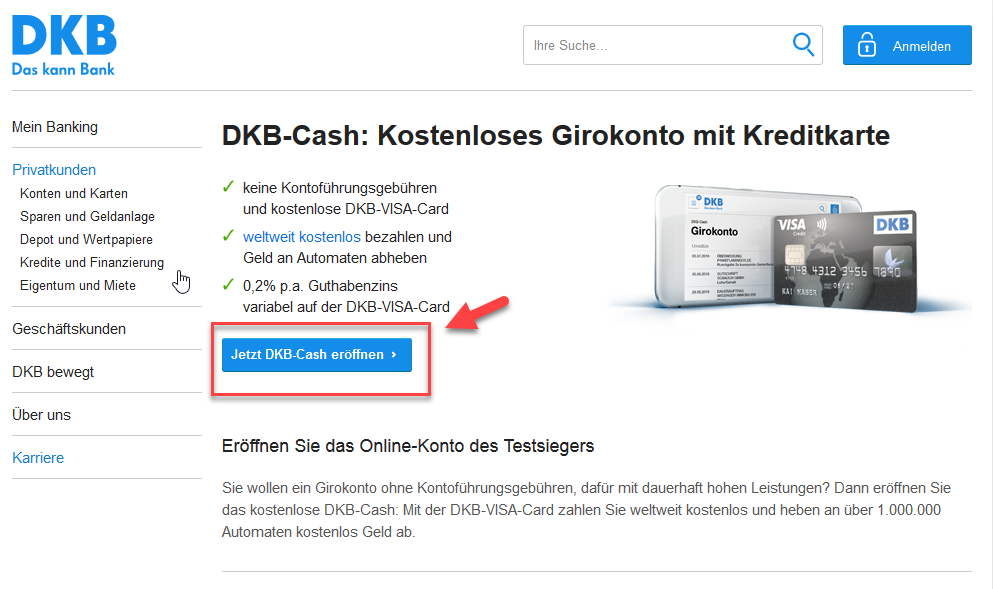993x589 pixels.
Task: Click the magnifying glass search icon
Action: [x=803, y=45]
